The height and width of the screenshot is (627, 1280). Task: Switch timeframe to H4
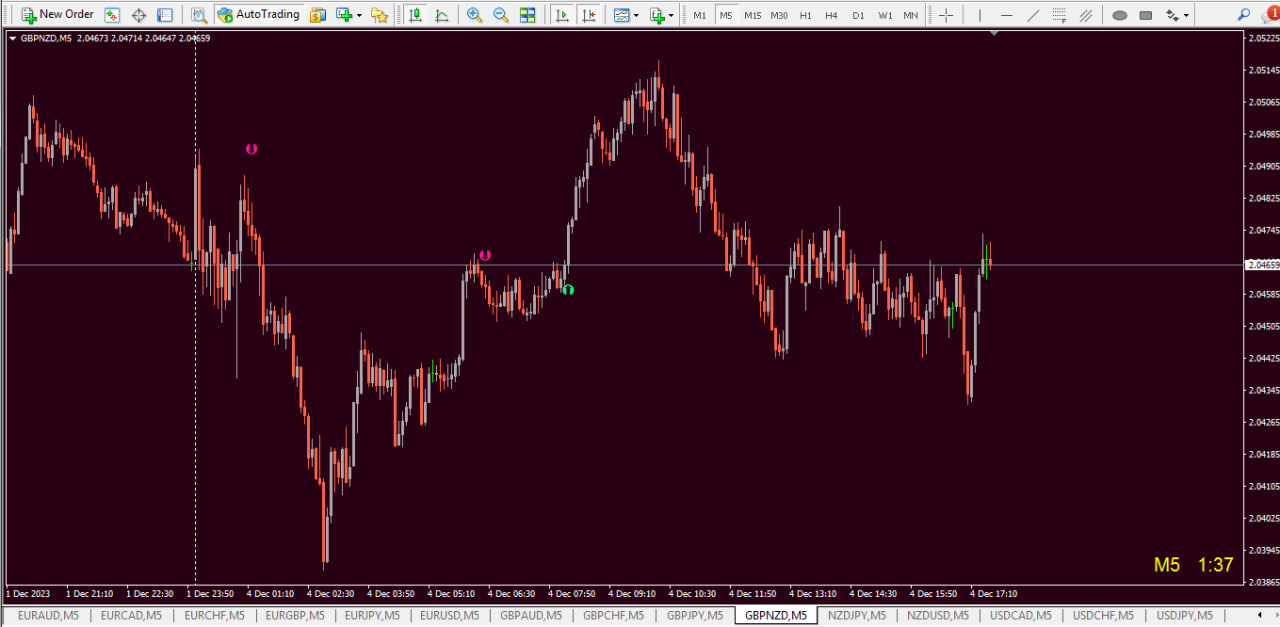pos(832,15)
